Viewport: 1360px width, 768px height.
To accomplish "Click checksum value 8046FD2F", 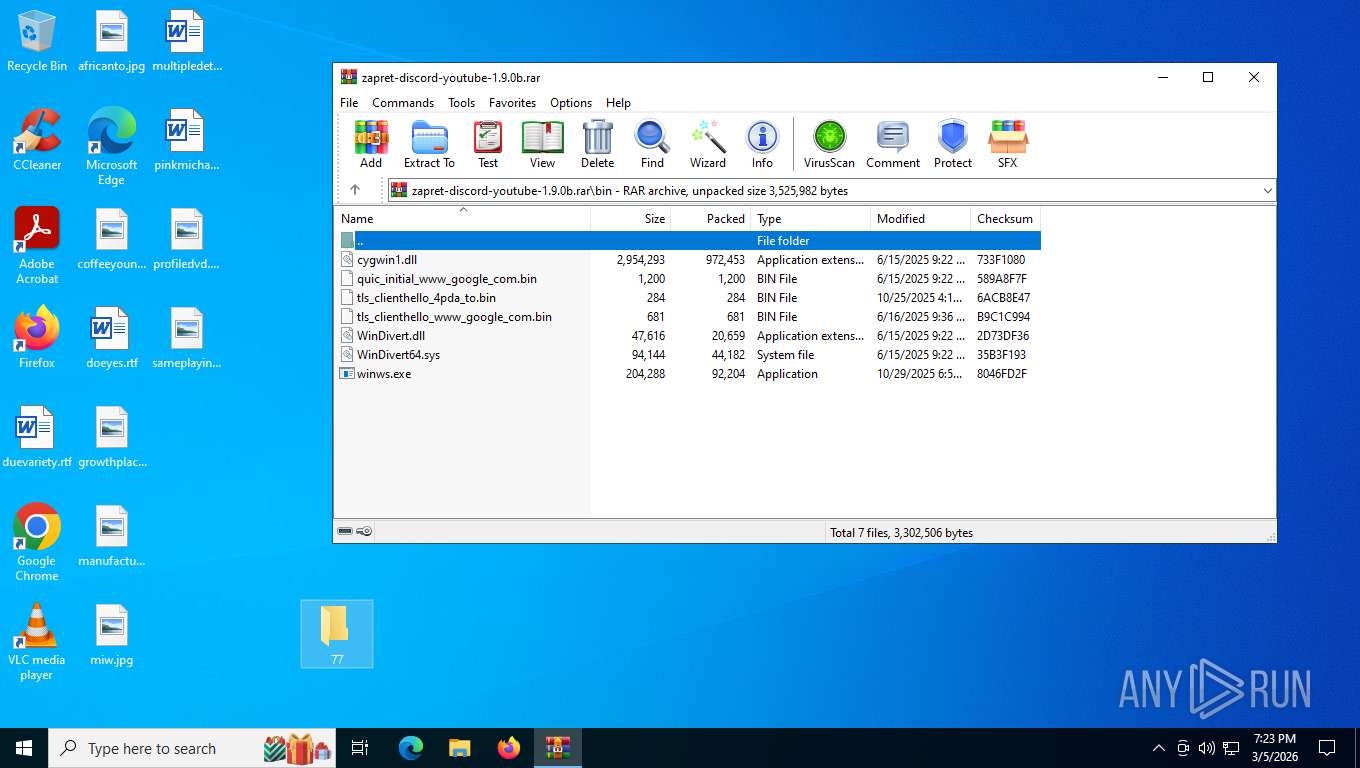I will [x=1002, y=374].
